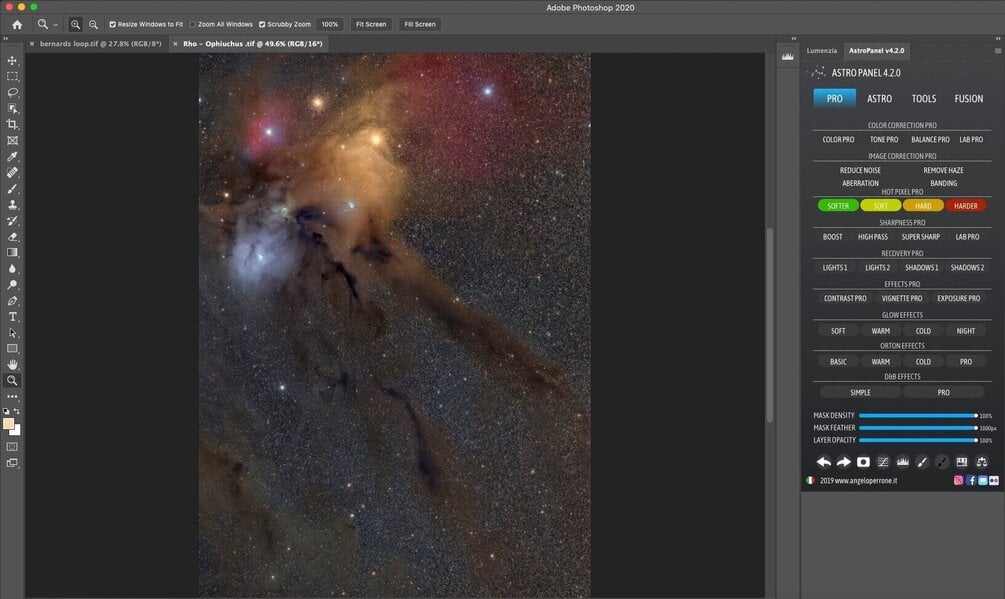Select the Rectangle shape tool

12,349
